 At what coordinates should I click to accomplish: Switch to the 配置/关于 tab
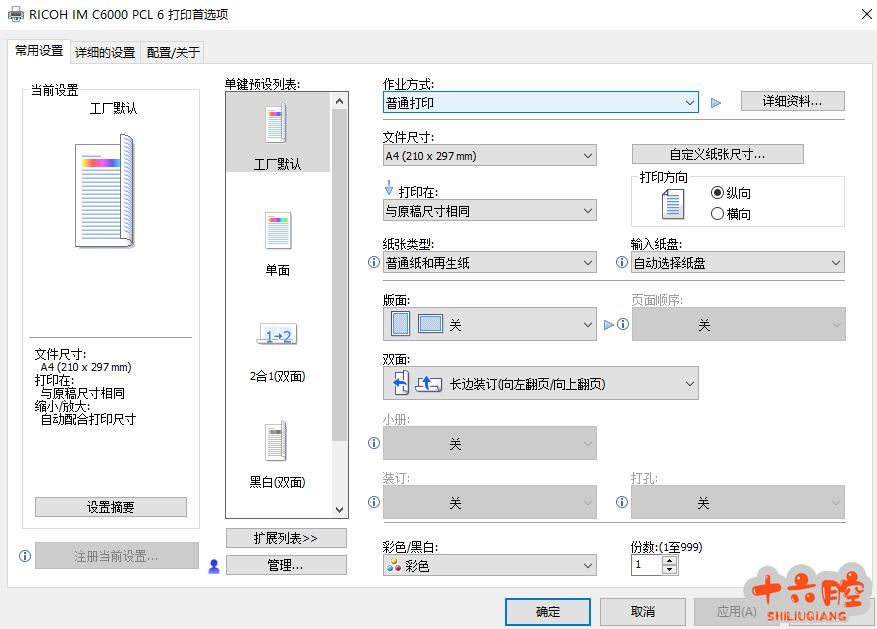(x=173, y=52)
